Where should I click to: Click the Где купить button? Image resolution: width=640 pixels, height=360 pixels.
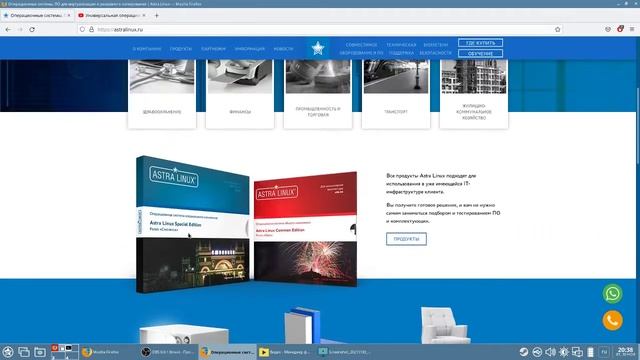coord(480,42)
